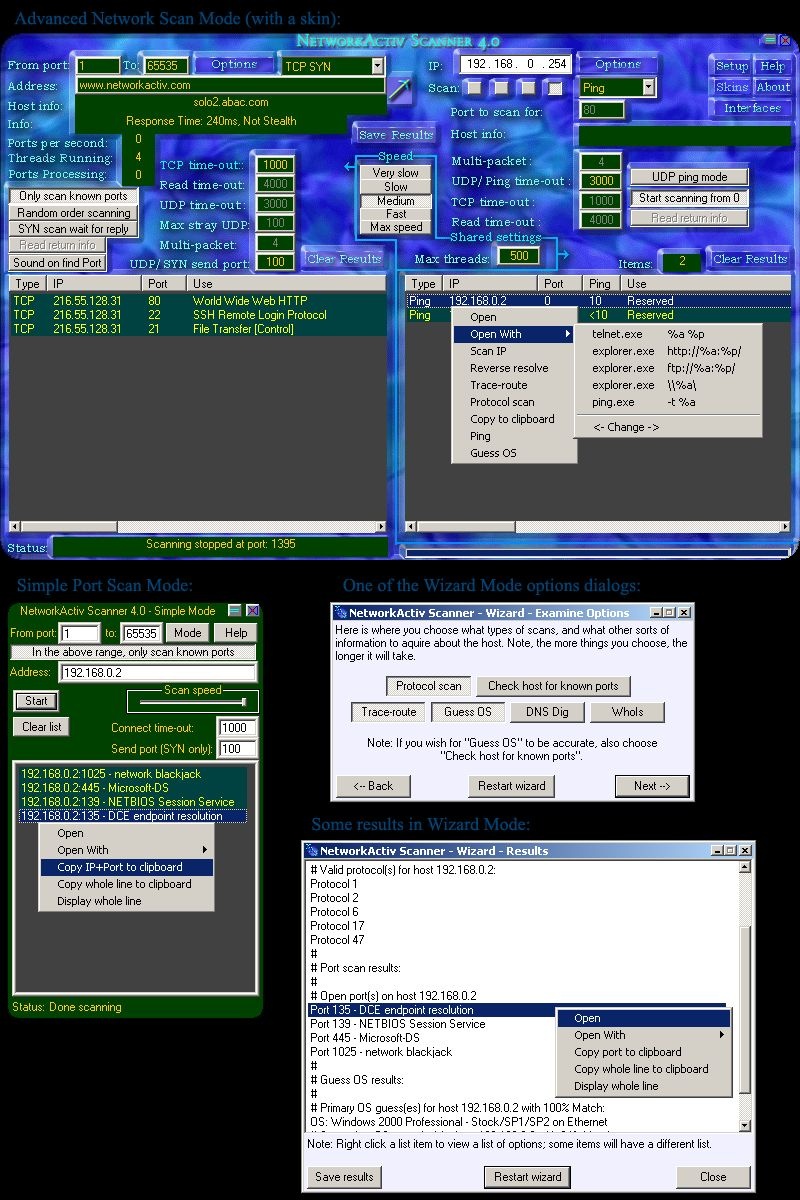Click the Wizard Results vertical scrollbar
This screenshot has width=800, height=1200.
coord(743,998)
